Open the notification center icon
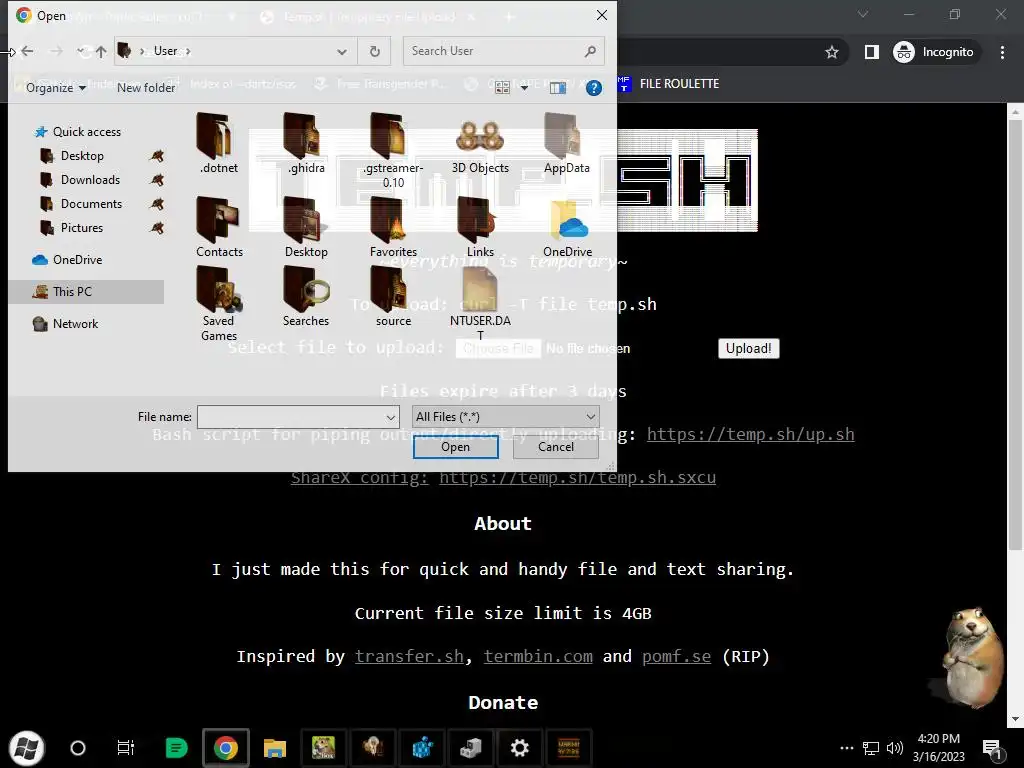The image size is (1024, 768). coord(992,748)
